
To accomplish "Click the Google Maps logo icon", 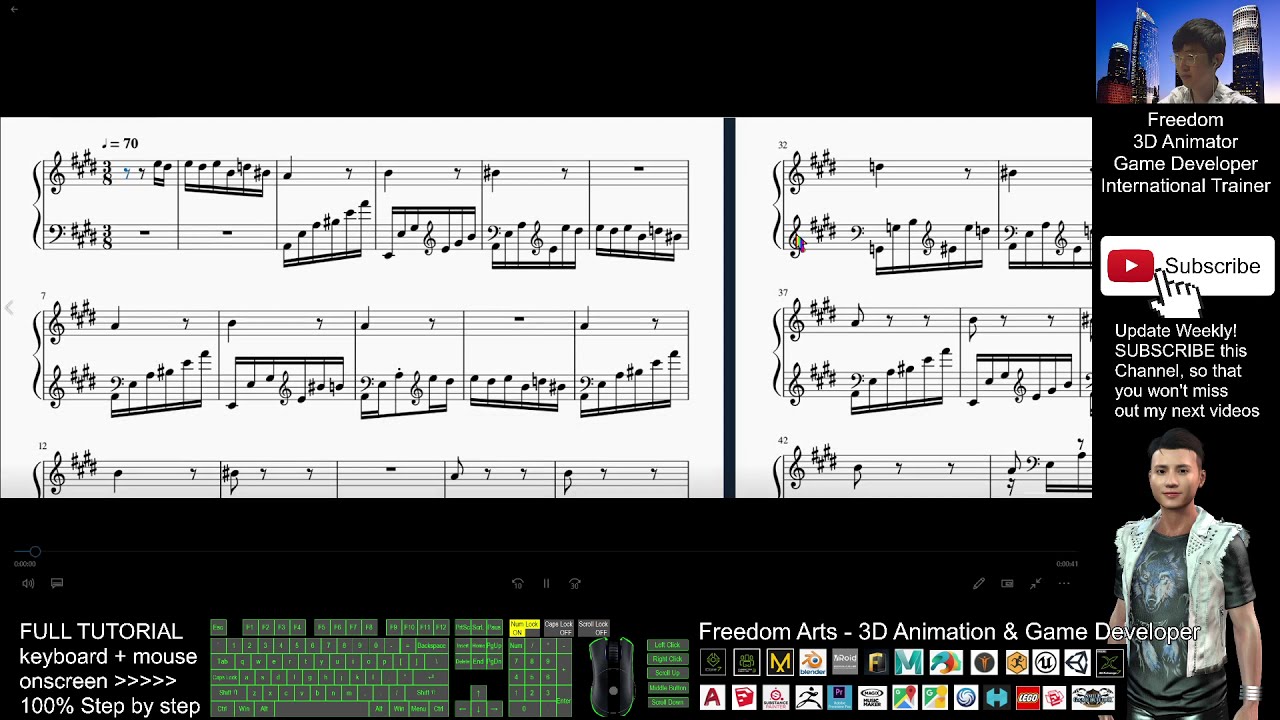I will (x=905, y=697).
